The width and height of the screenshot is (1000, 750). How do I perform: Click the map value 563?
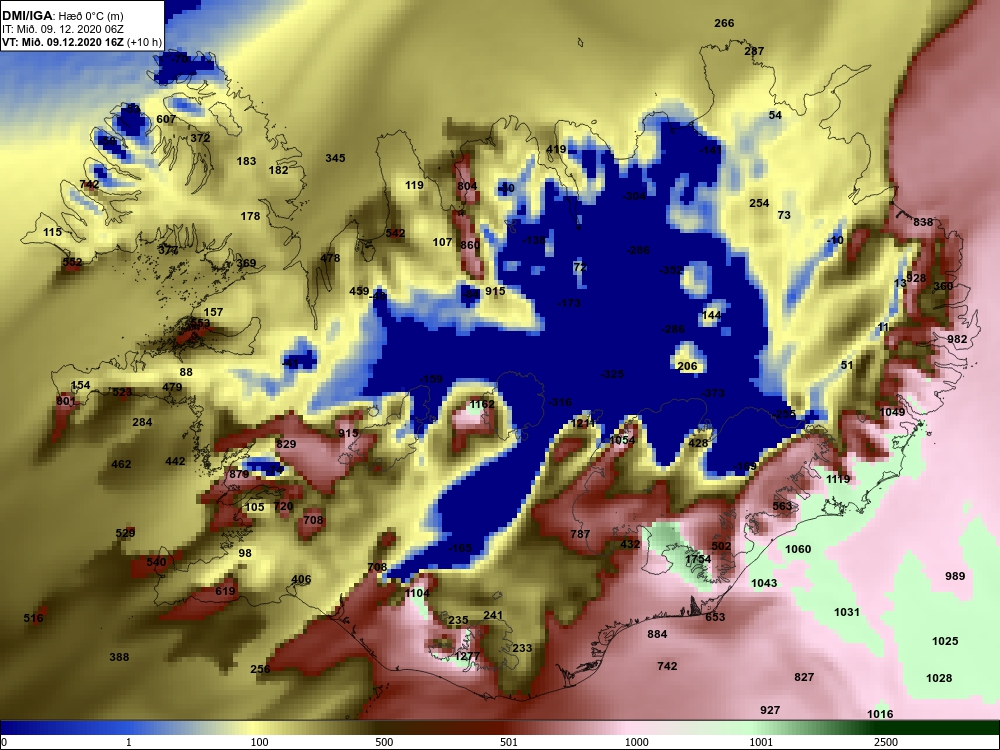click(x=782, y=506)
